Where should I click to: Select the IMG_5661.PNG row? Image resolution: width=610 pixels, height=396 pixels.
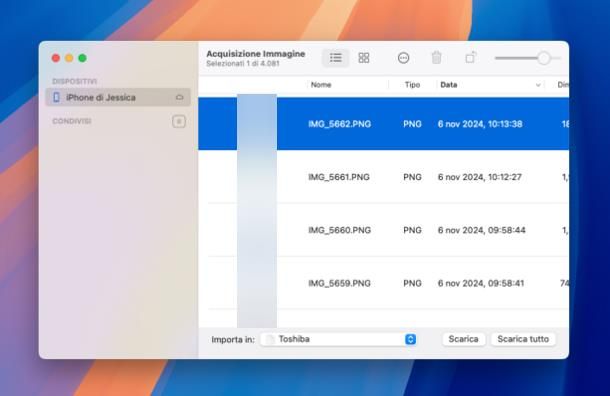(x=384, y=177)
